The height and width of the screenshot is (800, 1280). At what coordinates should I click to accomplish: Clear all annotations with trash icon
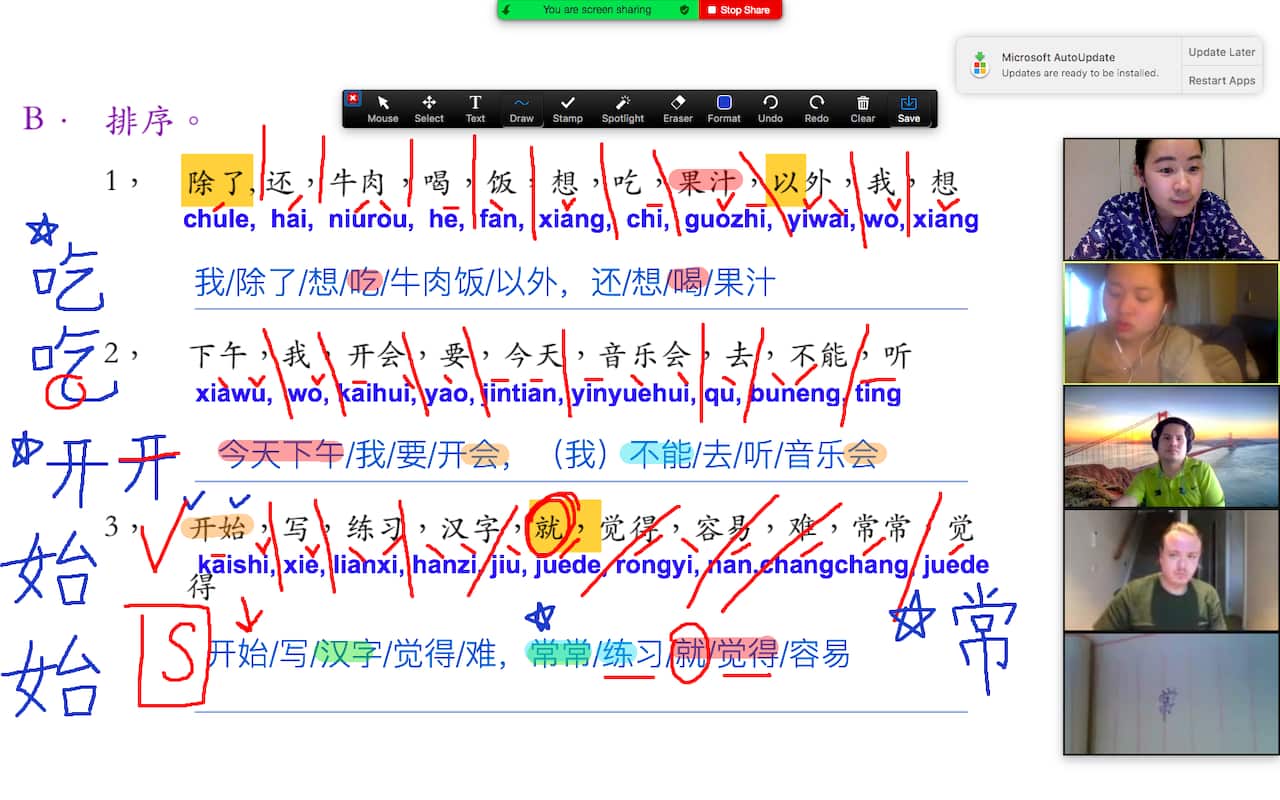(863, 108)
